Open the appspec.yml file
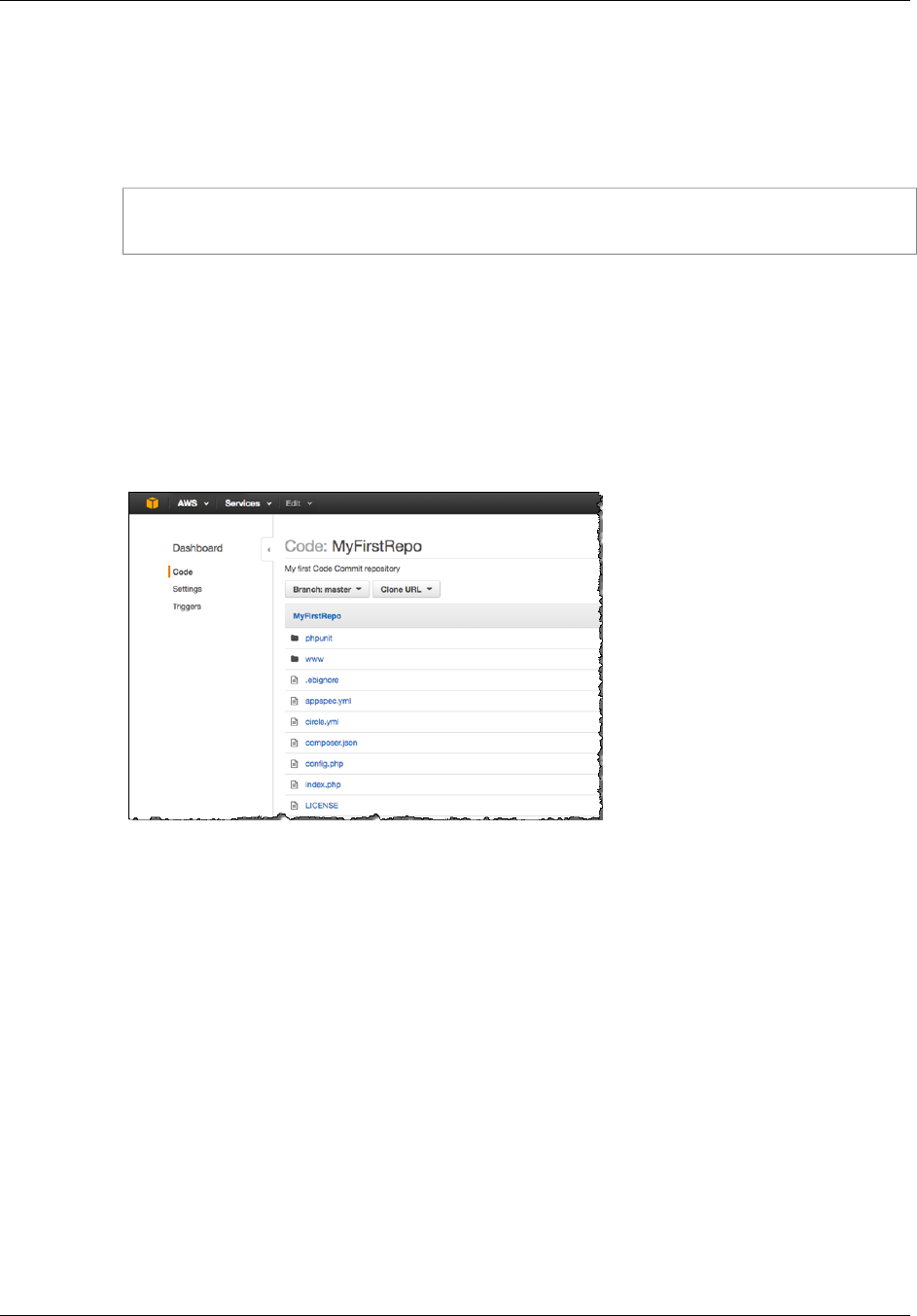This screenshot has width=917, height=1316. (x=328, y=701)
